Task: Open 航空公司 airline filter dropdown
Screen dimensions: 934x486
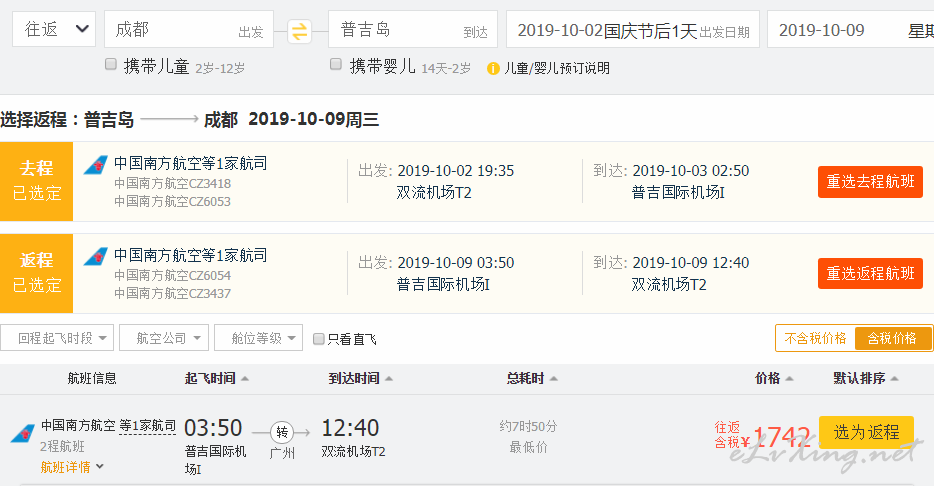Action: (x=164, y=338)
